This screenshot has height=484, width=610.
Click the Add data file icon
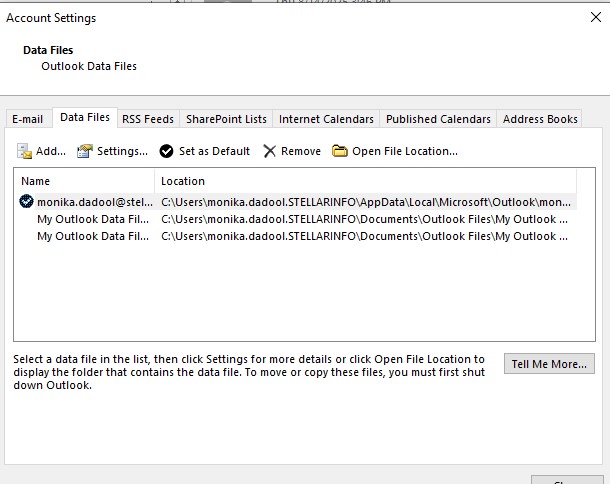click(x=25, y=151)
